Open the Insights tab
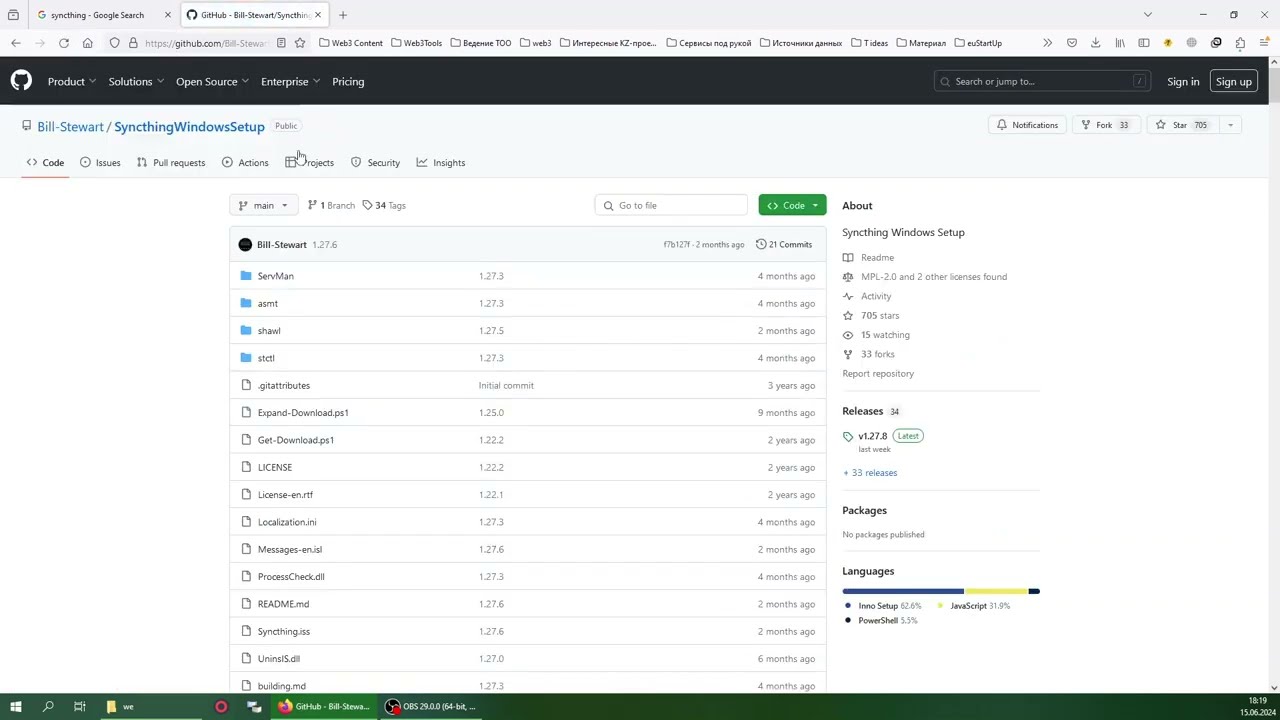 pyautogui.click(x=441, y=162)
